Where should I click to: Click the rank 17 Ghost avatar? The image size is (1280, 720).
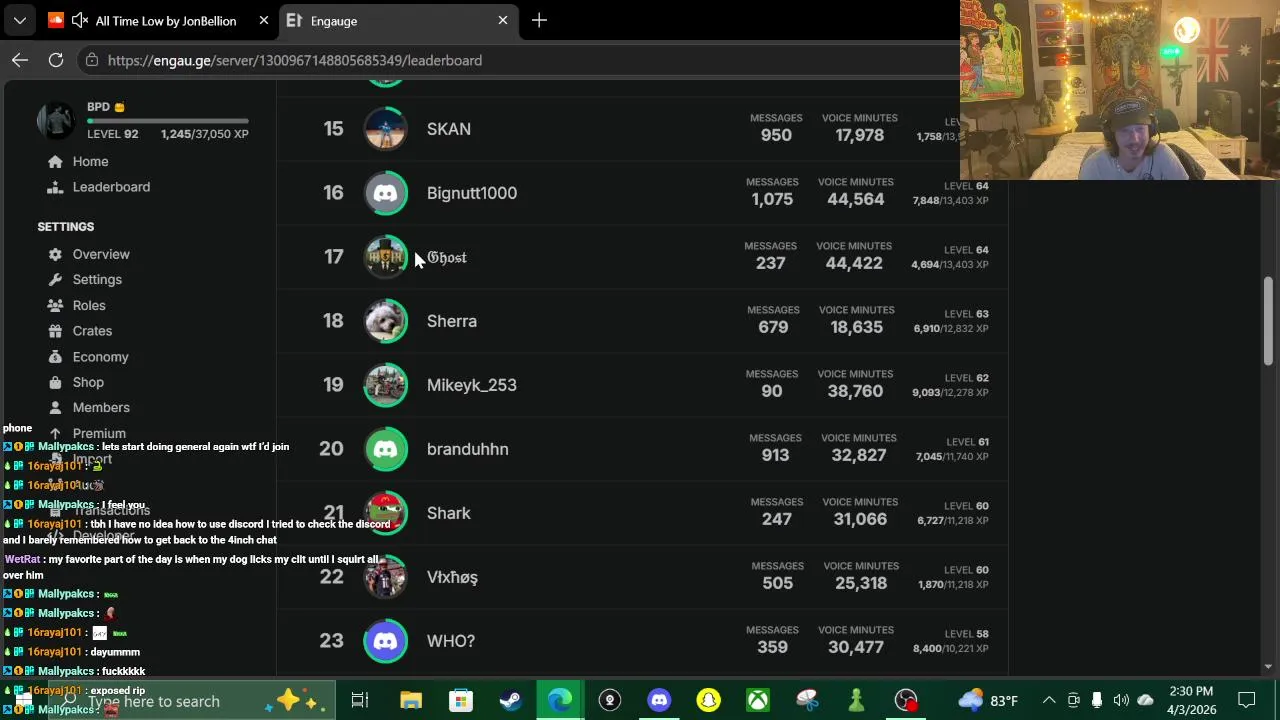pos(385,257)
